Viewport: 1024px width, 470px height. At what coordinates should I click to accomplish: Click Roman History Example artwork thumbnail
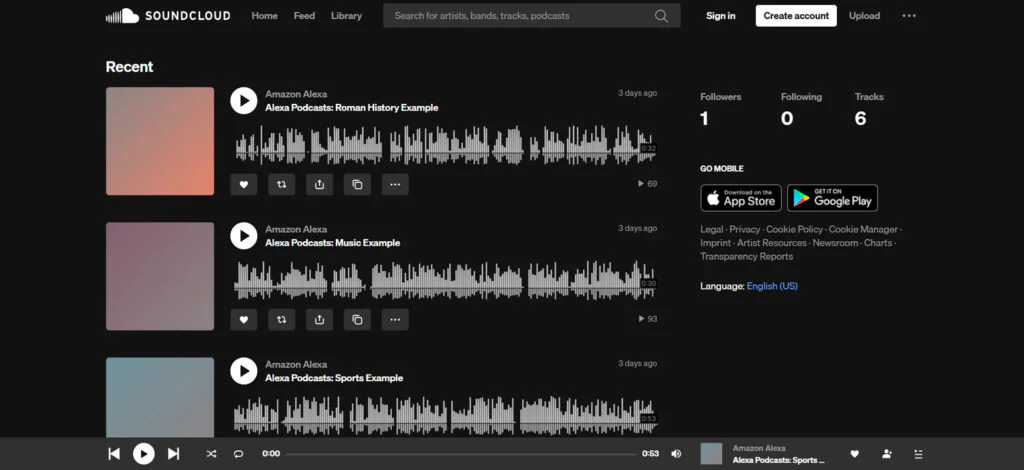[160, 141]
